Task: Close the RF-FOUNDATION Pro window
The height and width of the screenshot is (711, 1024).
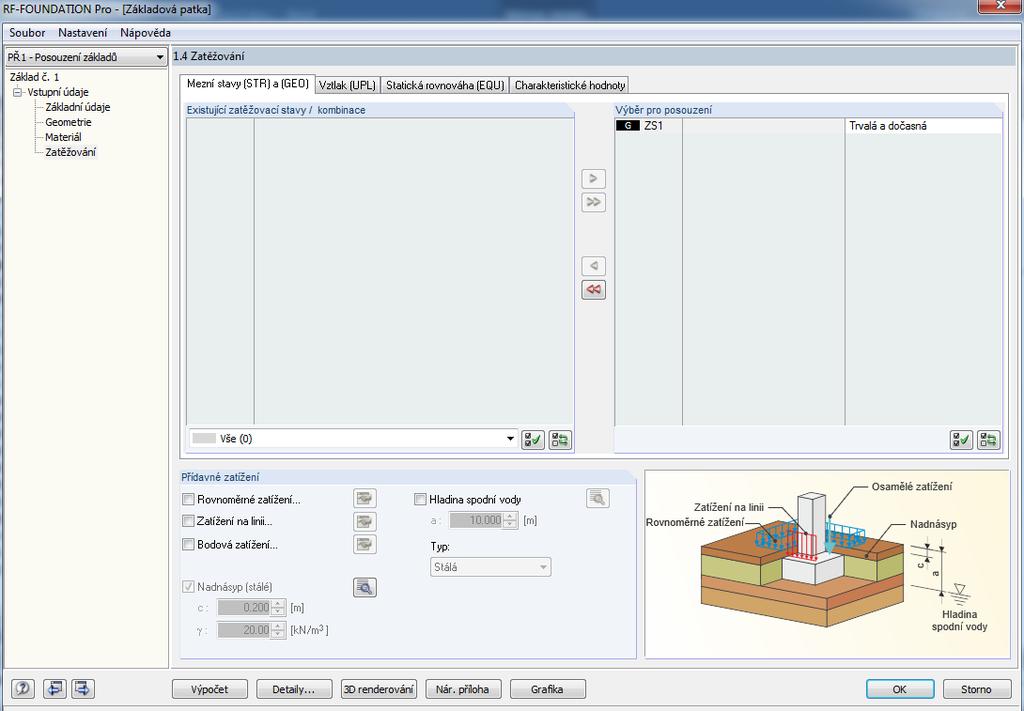Action: tap(1000, 5)
